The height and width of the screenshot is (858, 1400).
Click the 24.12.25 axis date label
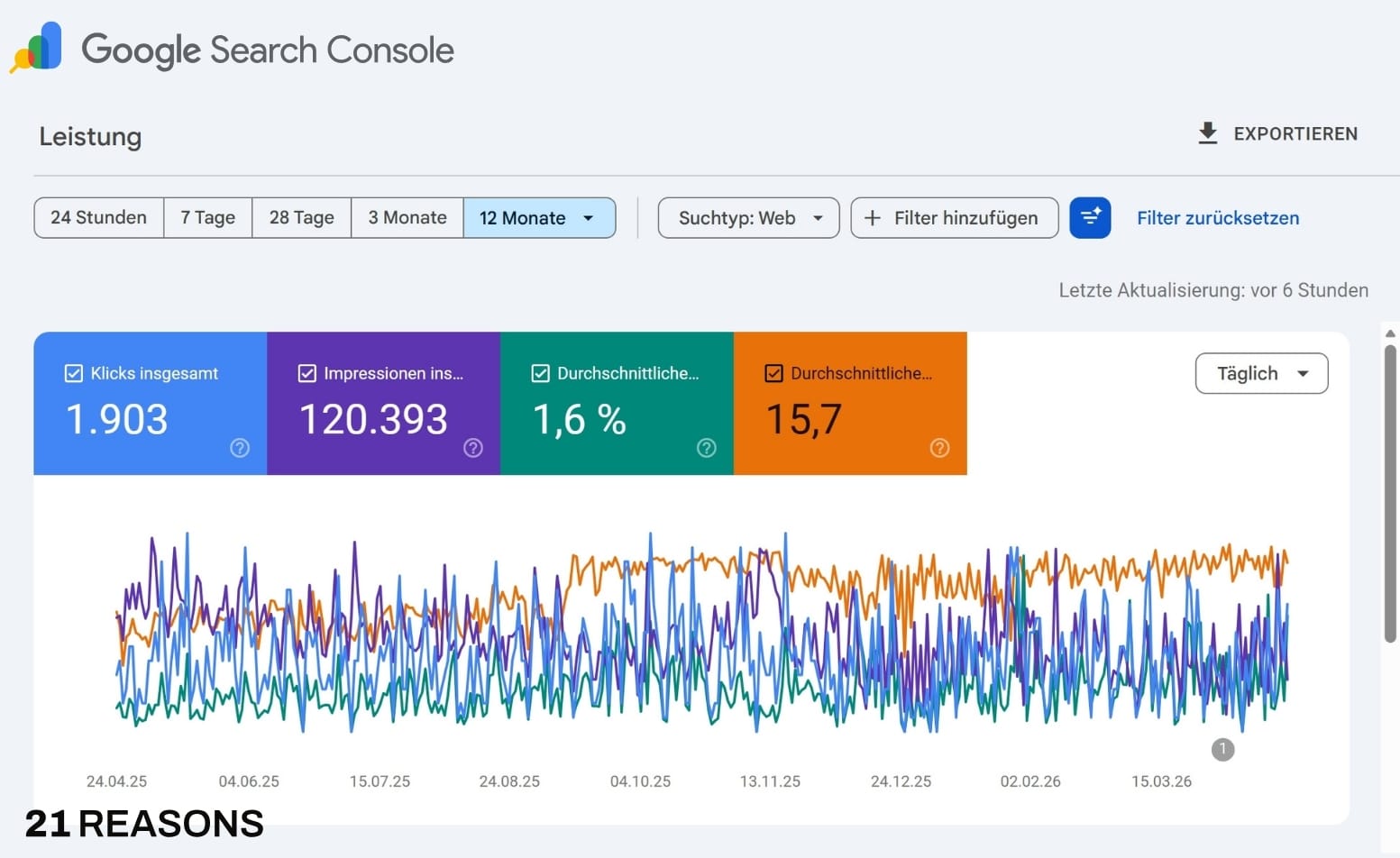(901, 781)
